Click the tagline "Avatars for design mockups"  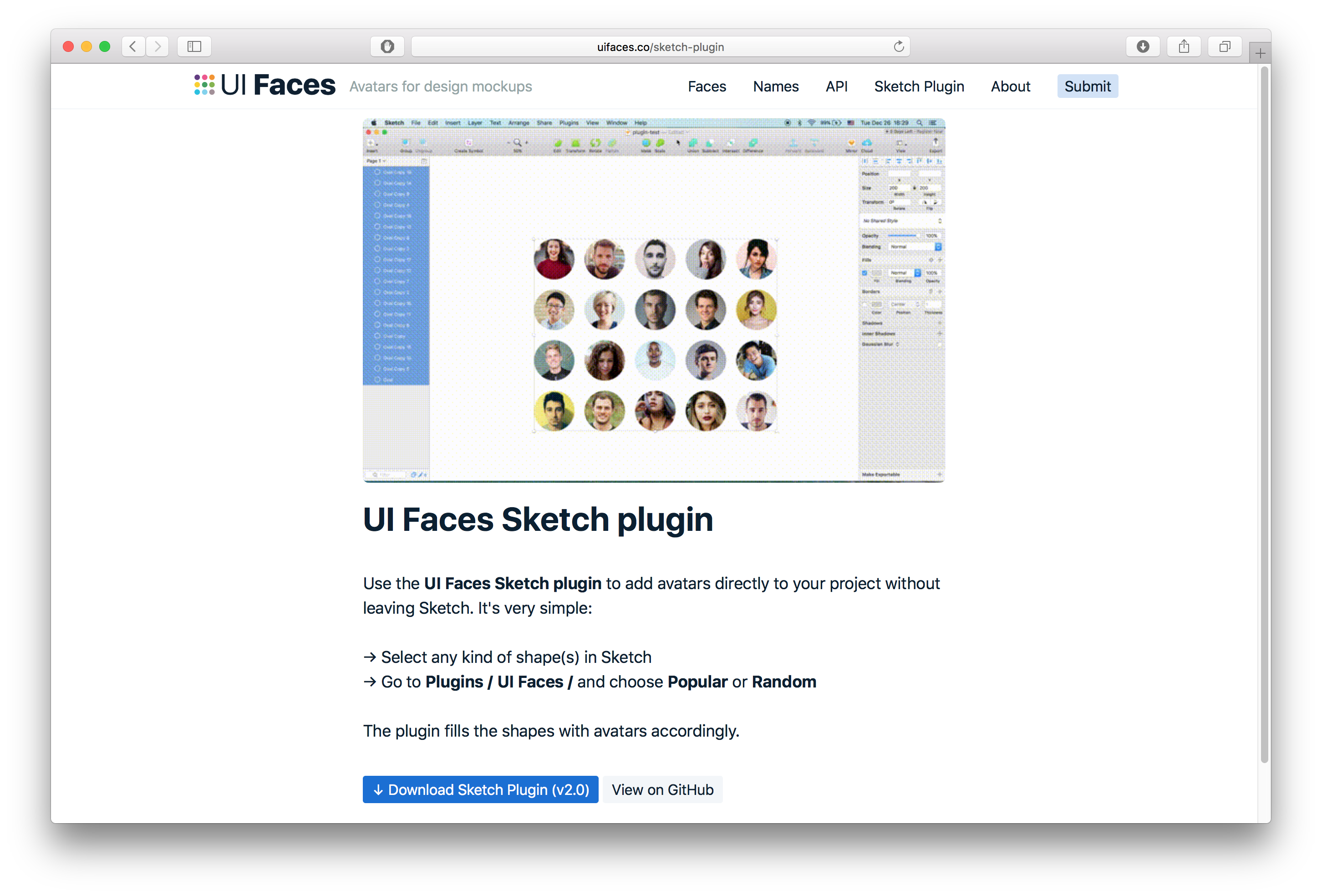click(x=440, y=87)
